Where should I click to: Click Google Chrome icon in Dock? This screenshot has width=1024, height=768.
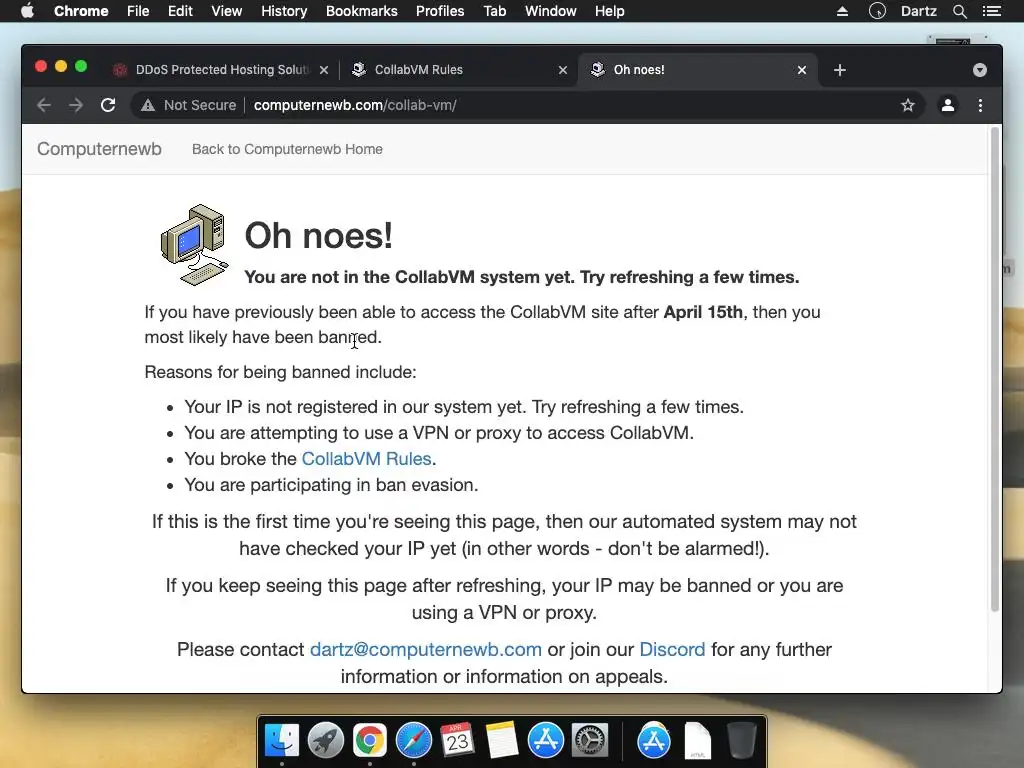(370, 741)
